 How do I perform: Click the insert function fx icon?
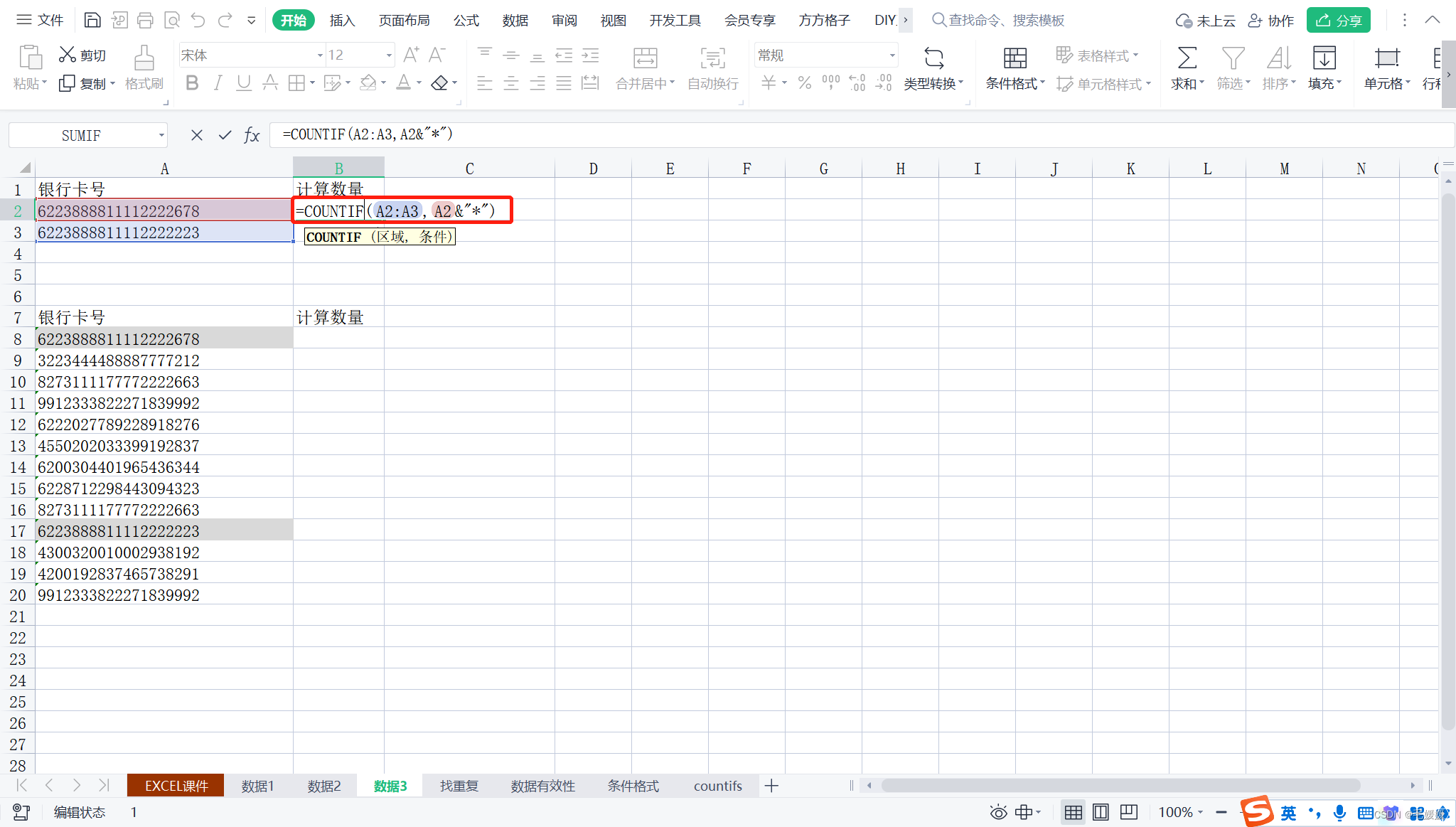(x=252, y=135)
